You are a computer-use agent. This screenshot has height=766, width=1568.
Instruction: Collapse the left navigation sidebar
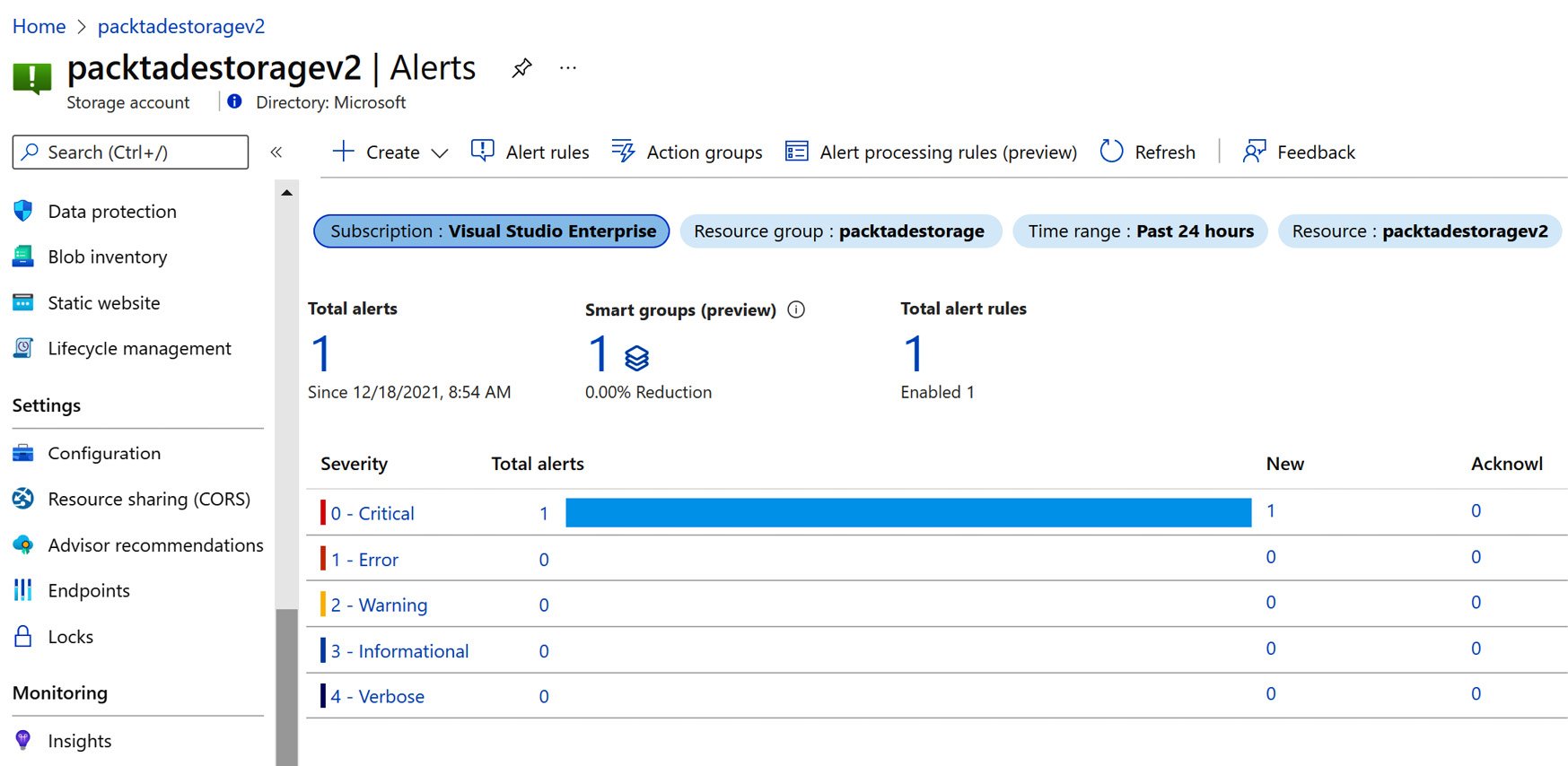(x=276, y=152)
